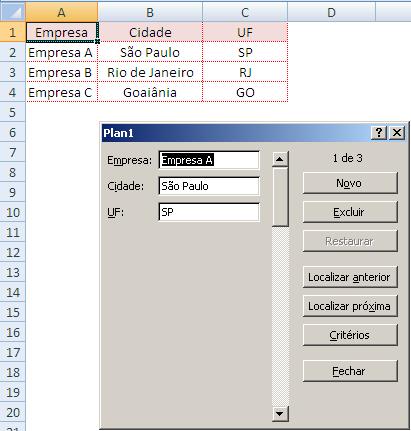Select column D header
Image resolution: width=411 pixels, height=431 pixels.
331,12
